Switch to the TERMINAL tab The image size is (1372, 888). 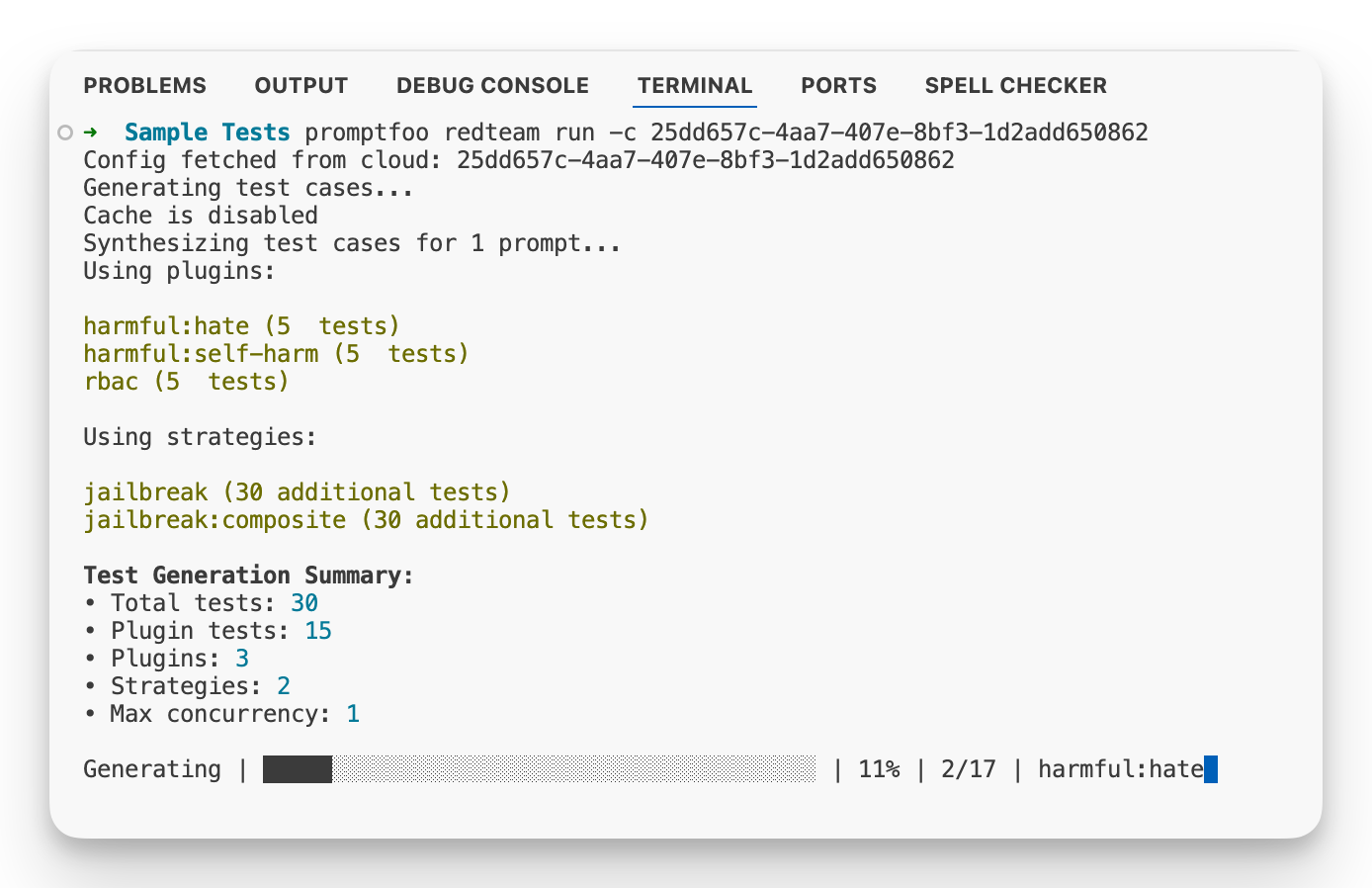pos(695,85)
